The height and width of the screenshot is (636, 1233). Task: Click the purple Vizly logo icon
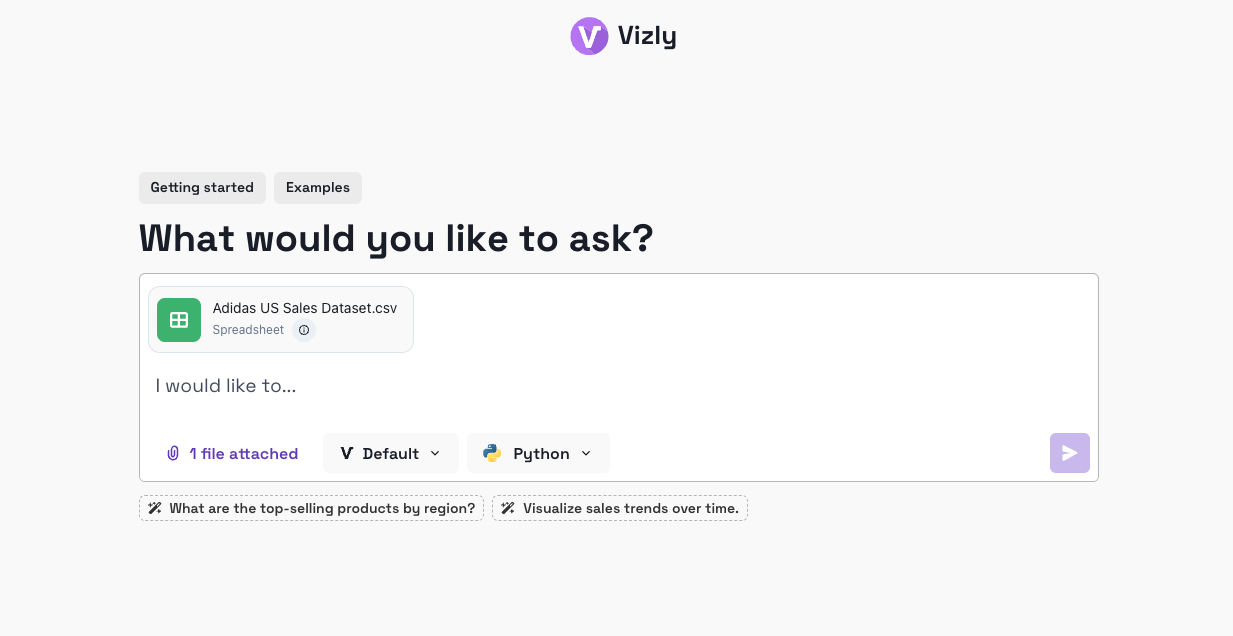(x=589, y=36)
